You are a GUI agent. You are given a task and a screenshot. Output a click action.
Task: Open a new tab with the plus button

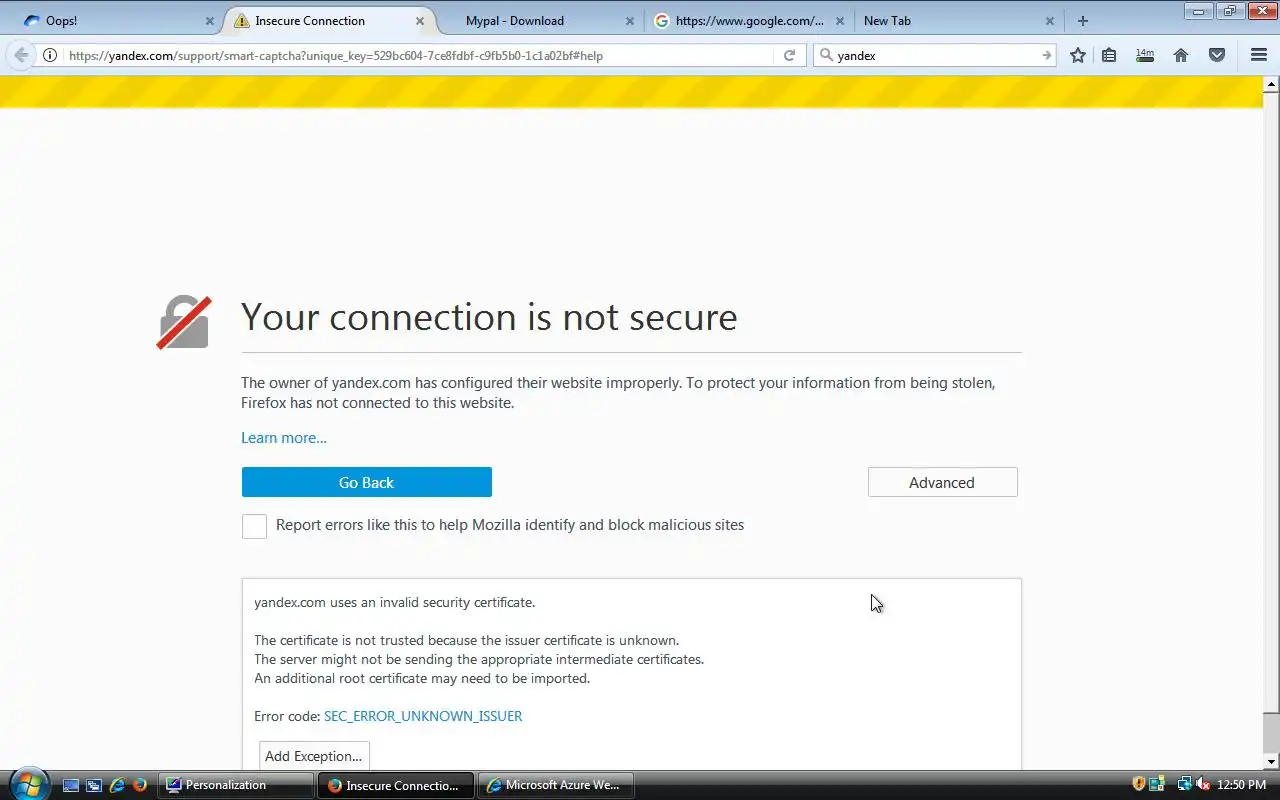coord(1082,21)
